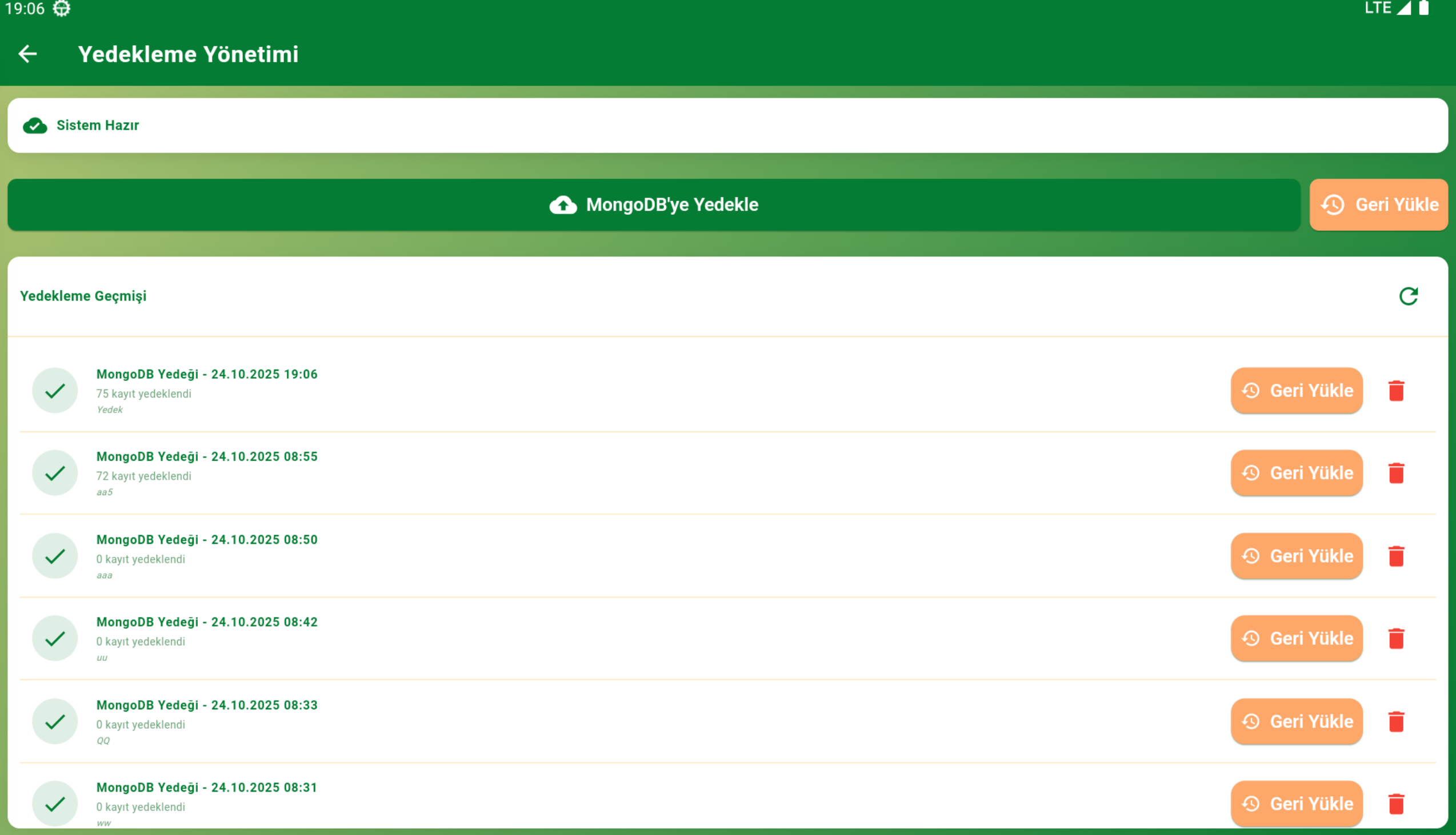Restore the 08:42 backup labeled uu
The height and width of the screenshot is (835, 1456).
click(1296, 639)
